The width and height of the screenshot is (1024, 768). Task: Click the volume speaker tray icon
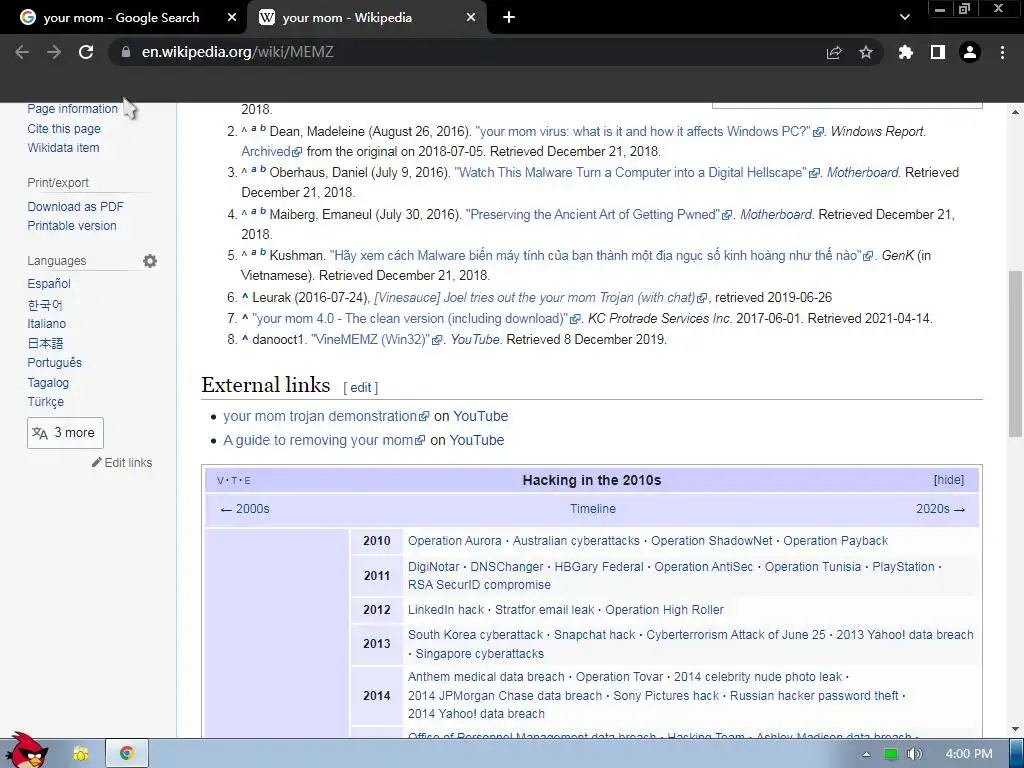pyautogui.click(x=914, y=754)
